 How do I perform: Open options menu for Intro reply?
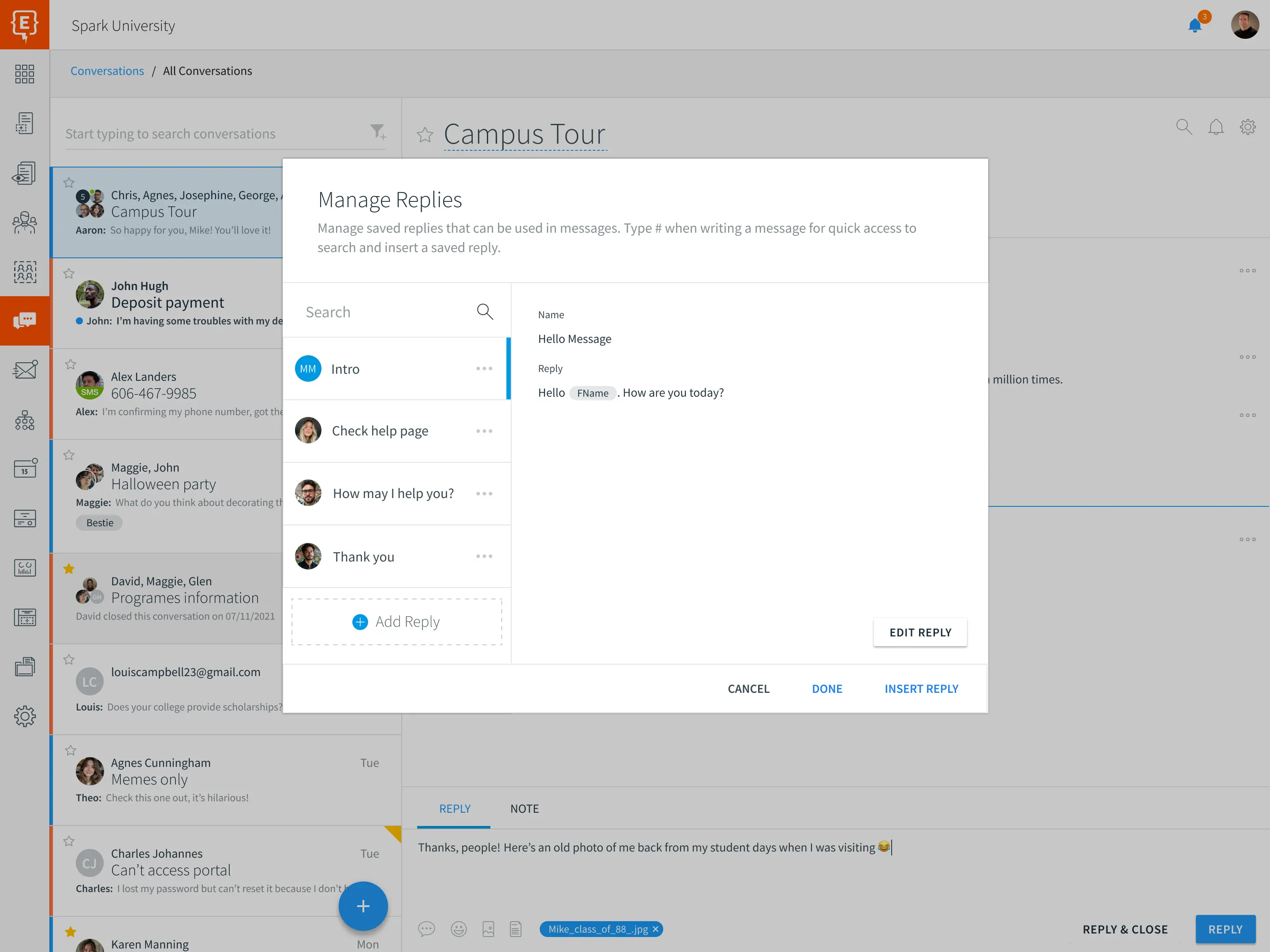pyautogui.click(x=484, y=368)
